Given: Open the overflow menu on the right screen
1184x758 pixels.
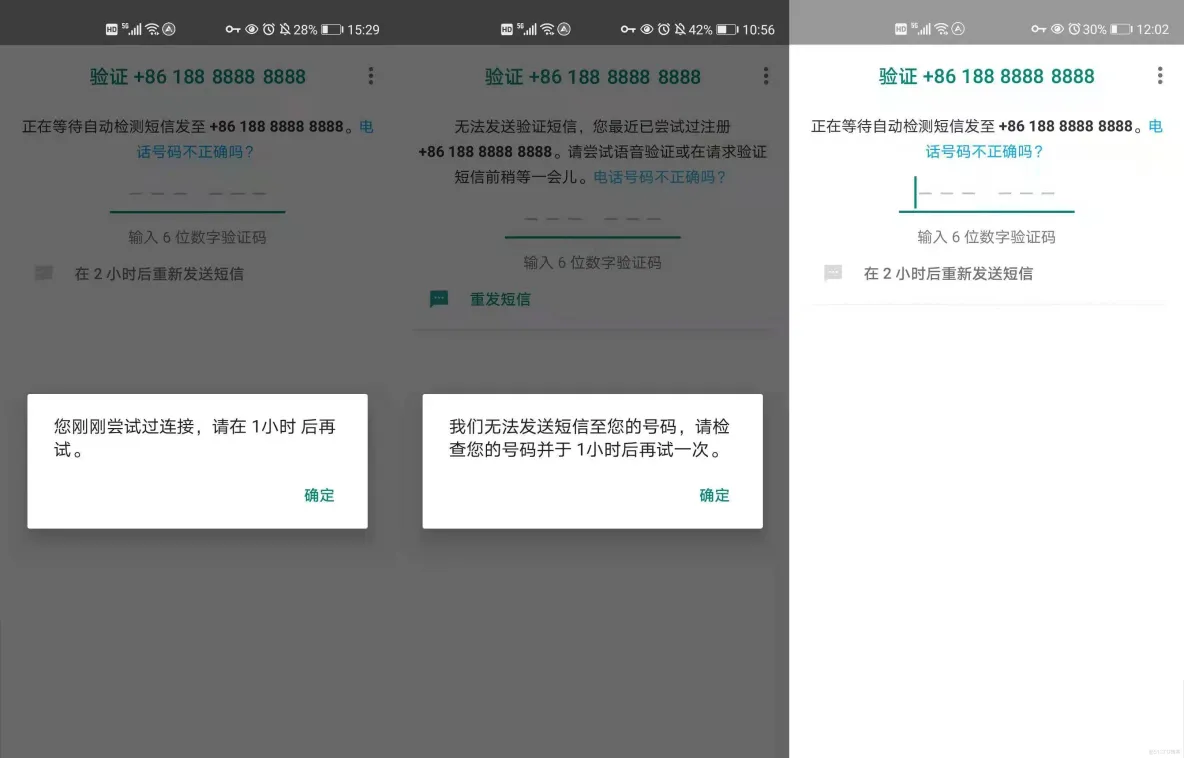Looking at the screenshot, I should 1160,75.
